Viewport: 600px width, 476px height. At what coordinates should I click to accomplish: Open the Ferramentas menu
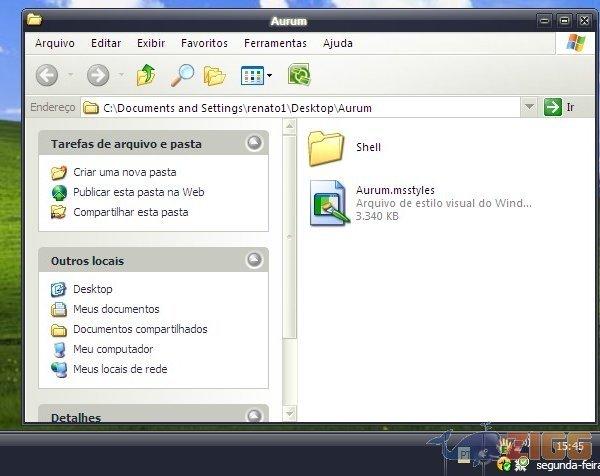click(x=276, y=43)
